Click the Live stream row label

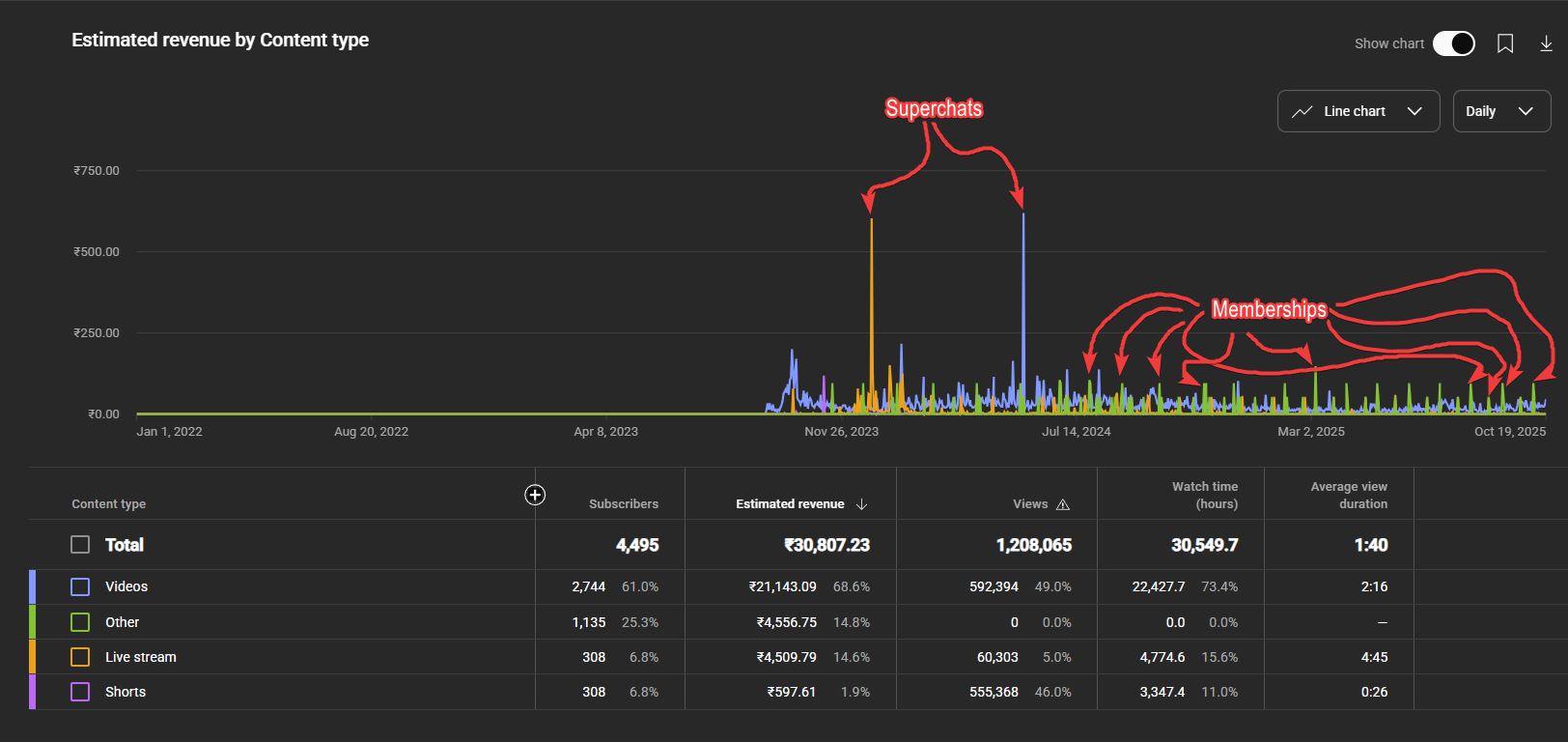(141, 657)
